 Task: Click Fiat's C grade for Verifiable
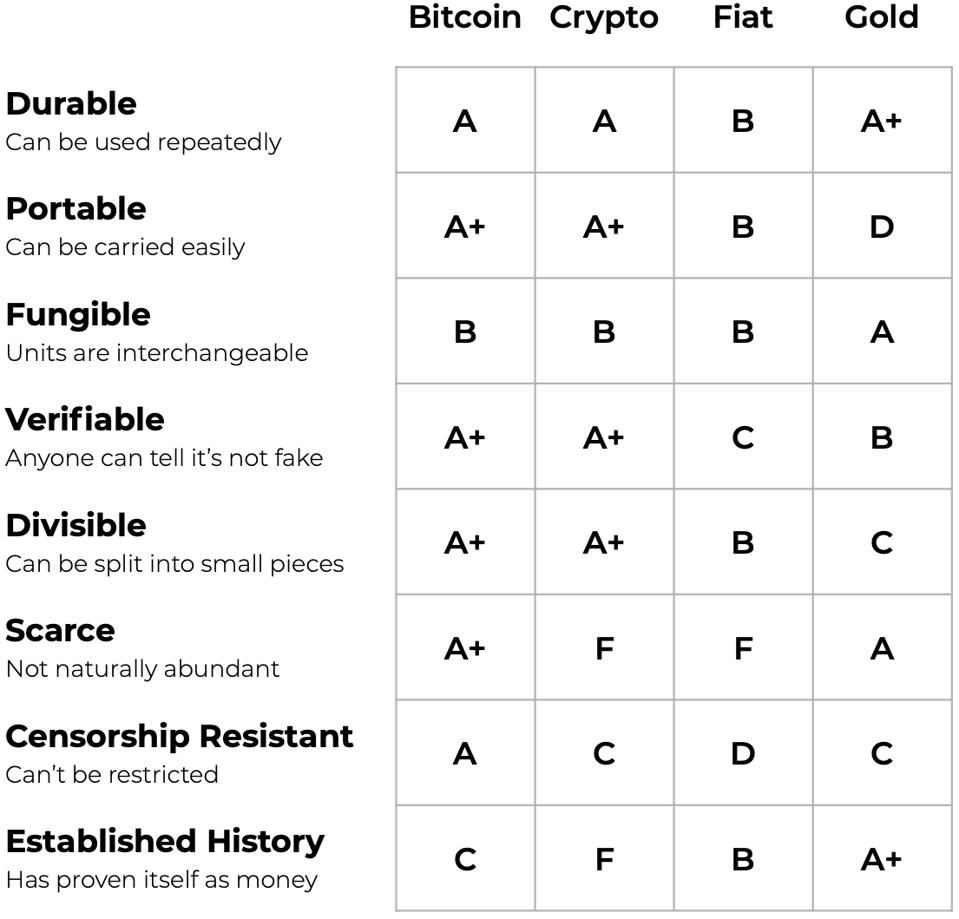[743, 438]
